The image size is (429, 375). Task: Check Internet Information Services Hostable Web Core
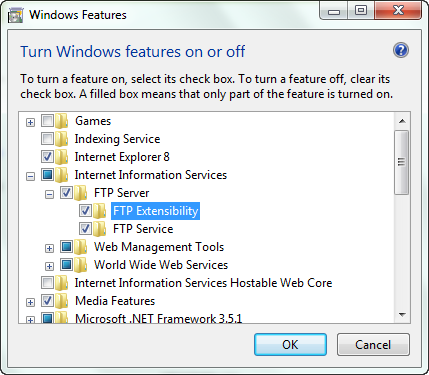click(x=47, y=282)
